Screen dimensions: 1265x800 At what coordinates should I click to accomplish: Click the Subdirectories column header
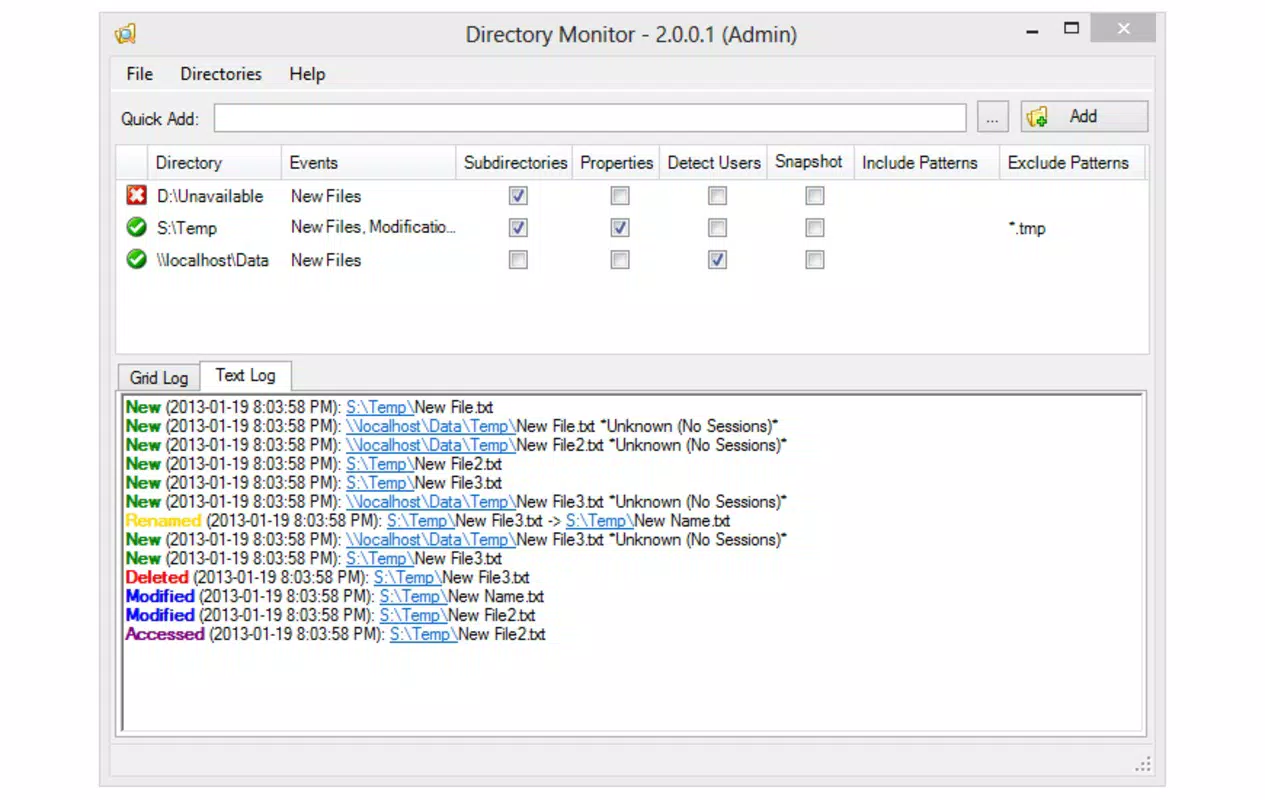[x=515, y=163]
